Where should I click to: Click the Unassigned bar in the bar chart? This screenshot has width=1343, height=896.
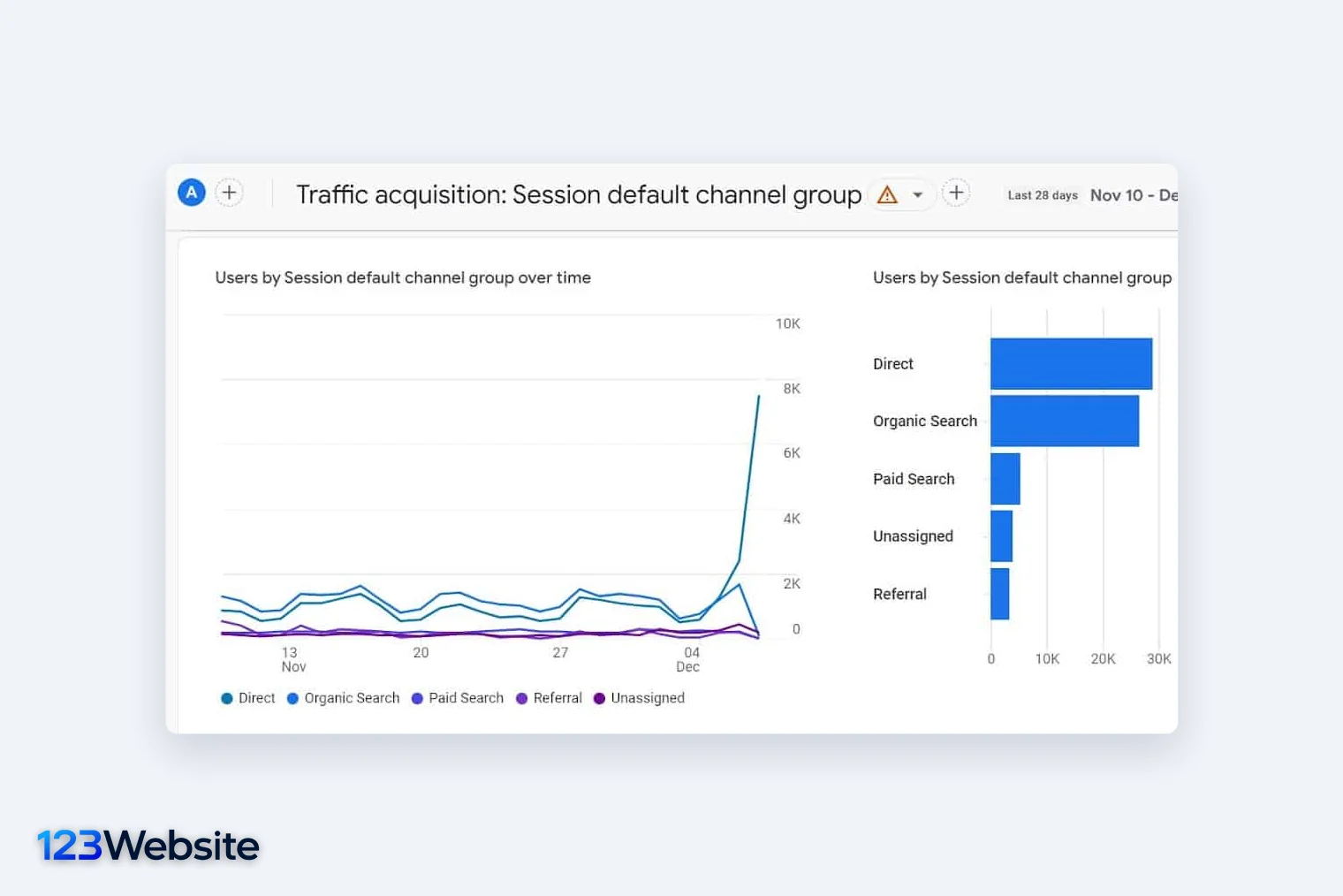[1002, 536]
